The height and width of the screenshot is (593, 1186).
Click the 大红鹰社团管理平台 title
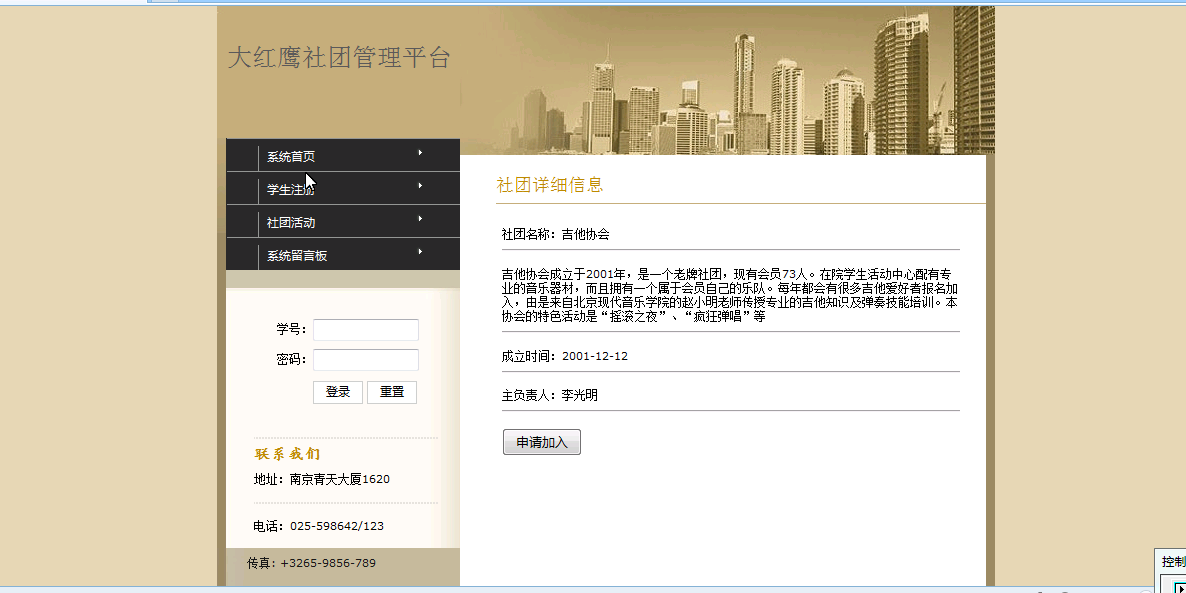(x=339, y=57)
